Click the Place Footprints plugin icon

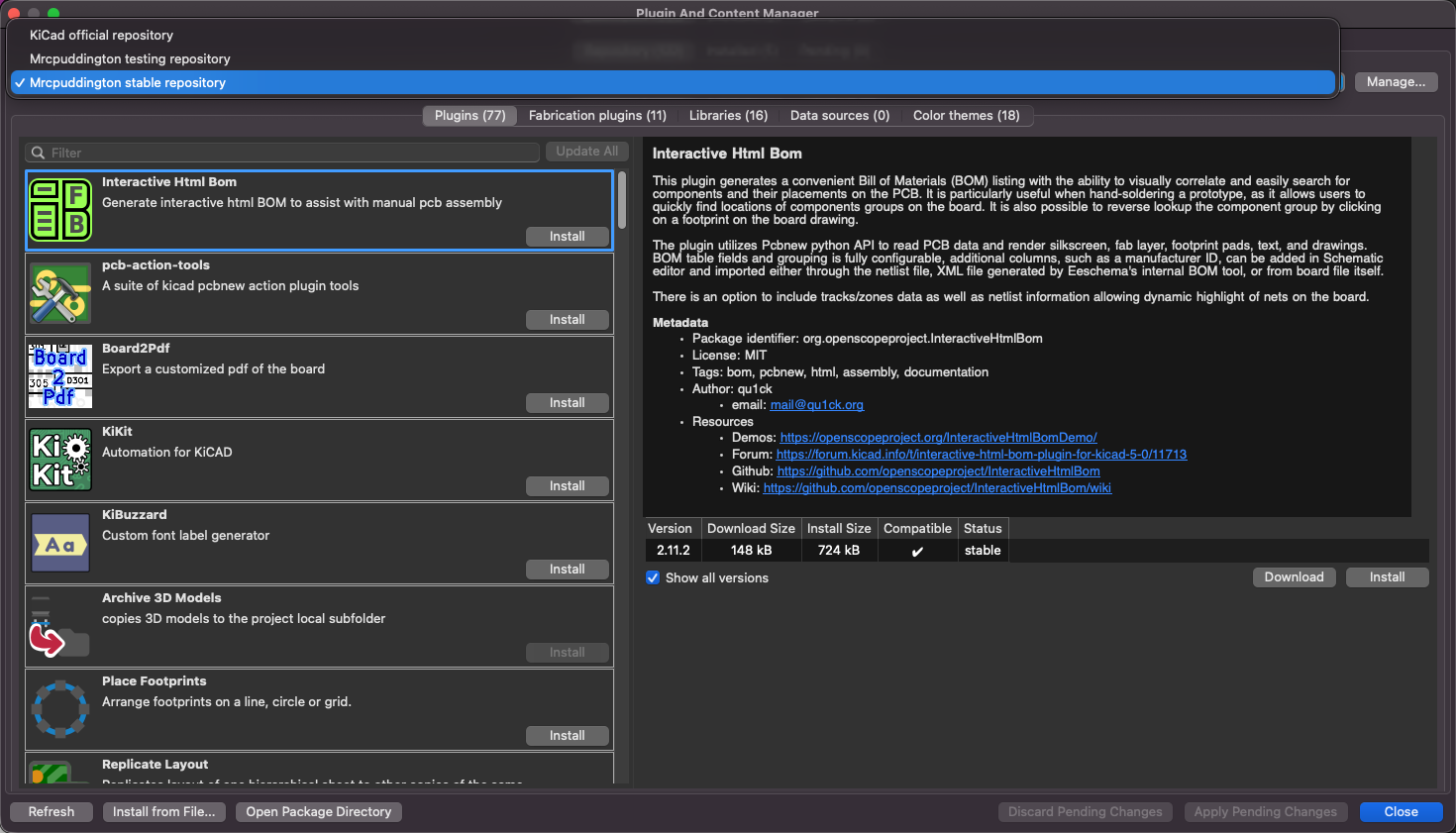(x=60, y=709)
